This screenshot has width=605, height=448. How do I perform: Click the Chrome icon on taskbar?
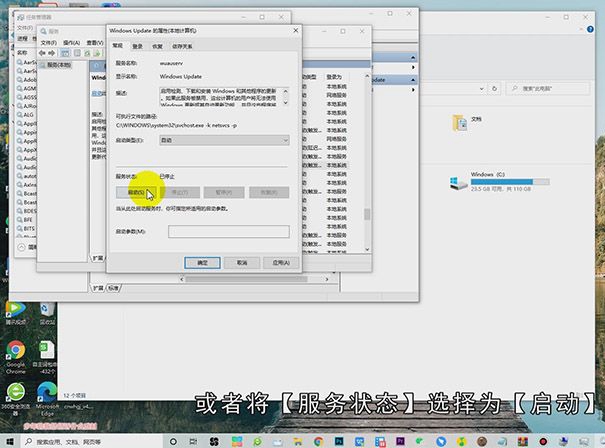(x=318, y=441)
